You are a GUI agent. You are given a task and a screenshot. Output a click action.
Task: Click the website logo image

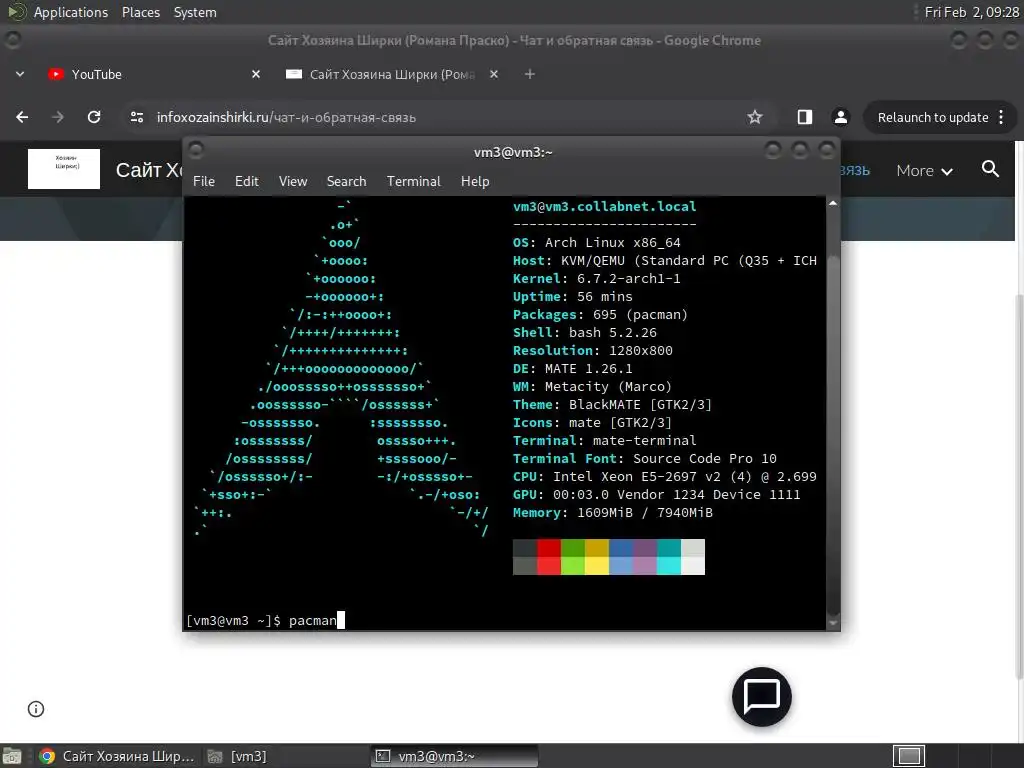coord(64,169)
